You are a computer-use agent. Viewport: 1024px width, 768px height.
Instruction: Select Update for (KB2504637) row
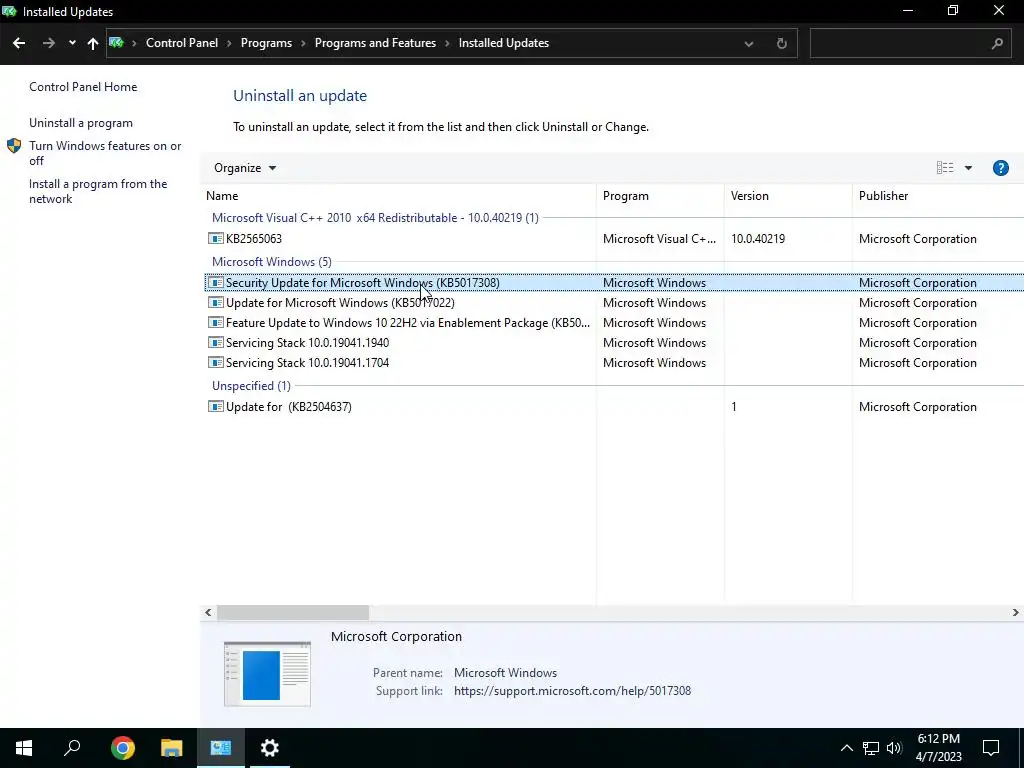point(614,407)
